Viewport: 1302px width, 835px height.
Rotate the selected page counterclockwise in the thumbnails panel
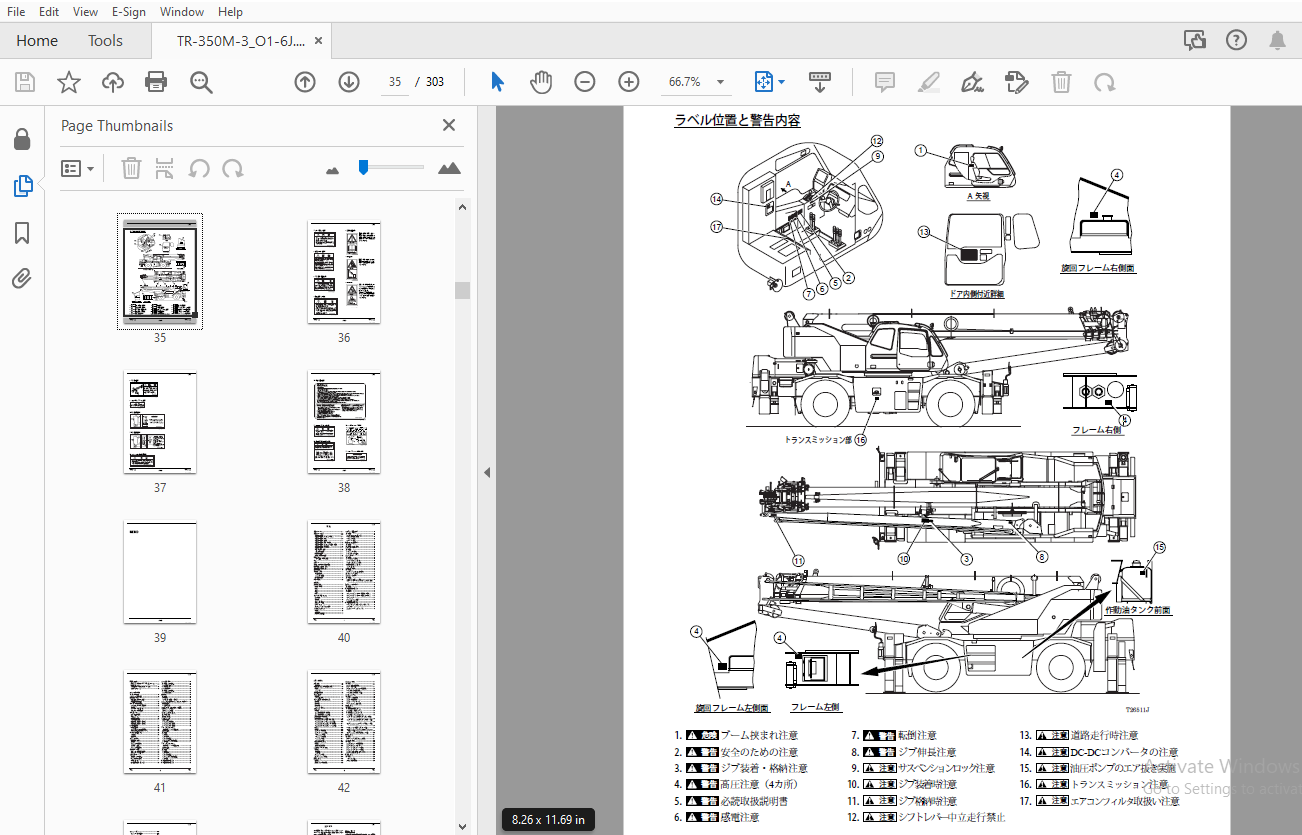(199, 168)
